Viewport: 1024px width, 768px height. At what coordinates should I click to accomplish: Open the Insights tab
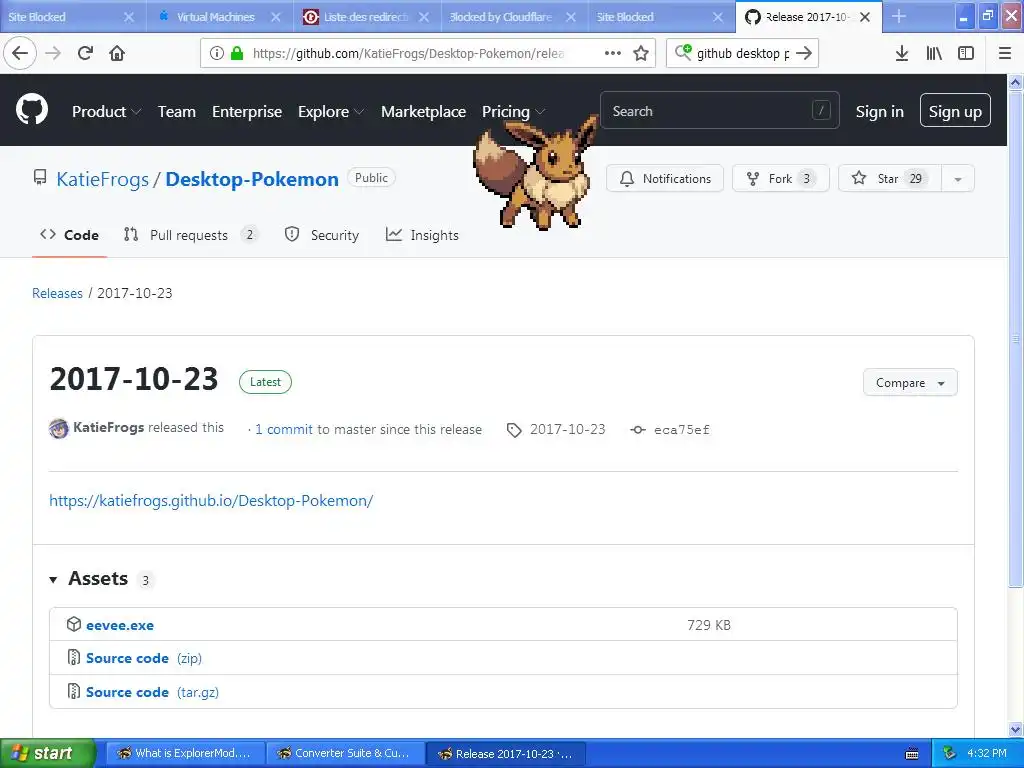tap(422, 235)
